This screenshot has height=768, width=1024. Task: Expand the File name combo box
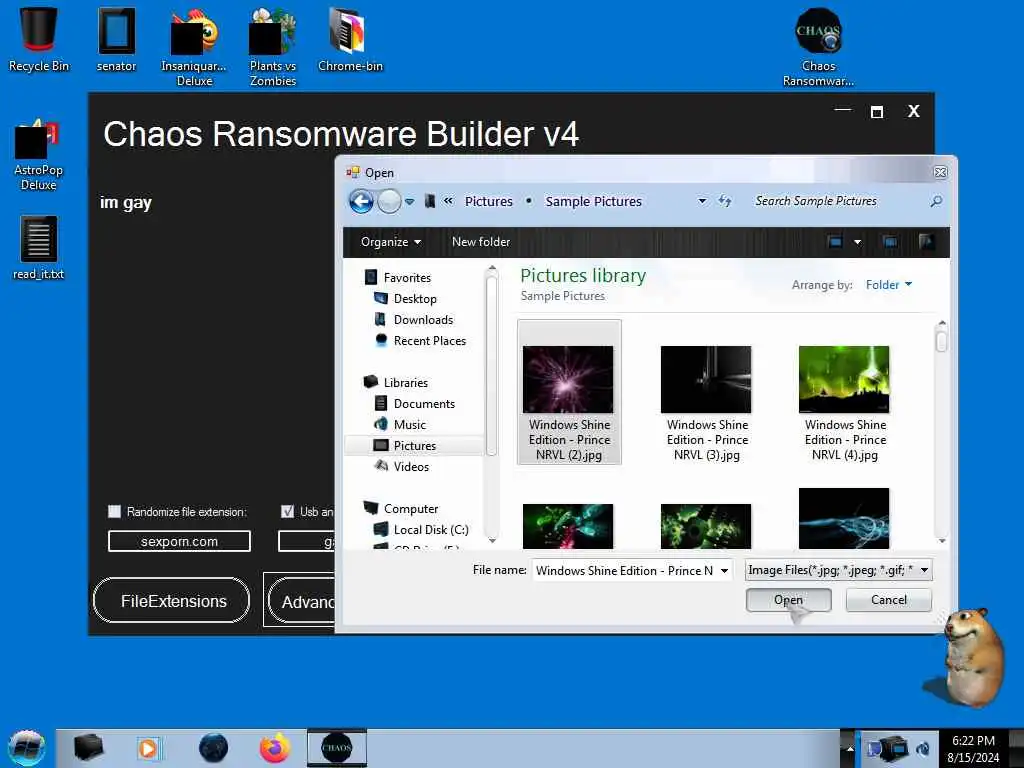(724, 571)
